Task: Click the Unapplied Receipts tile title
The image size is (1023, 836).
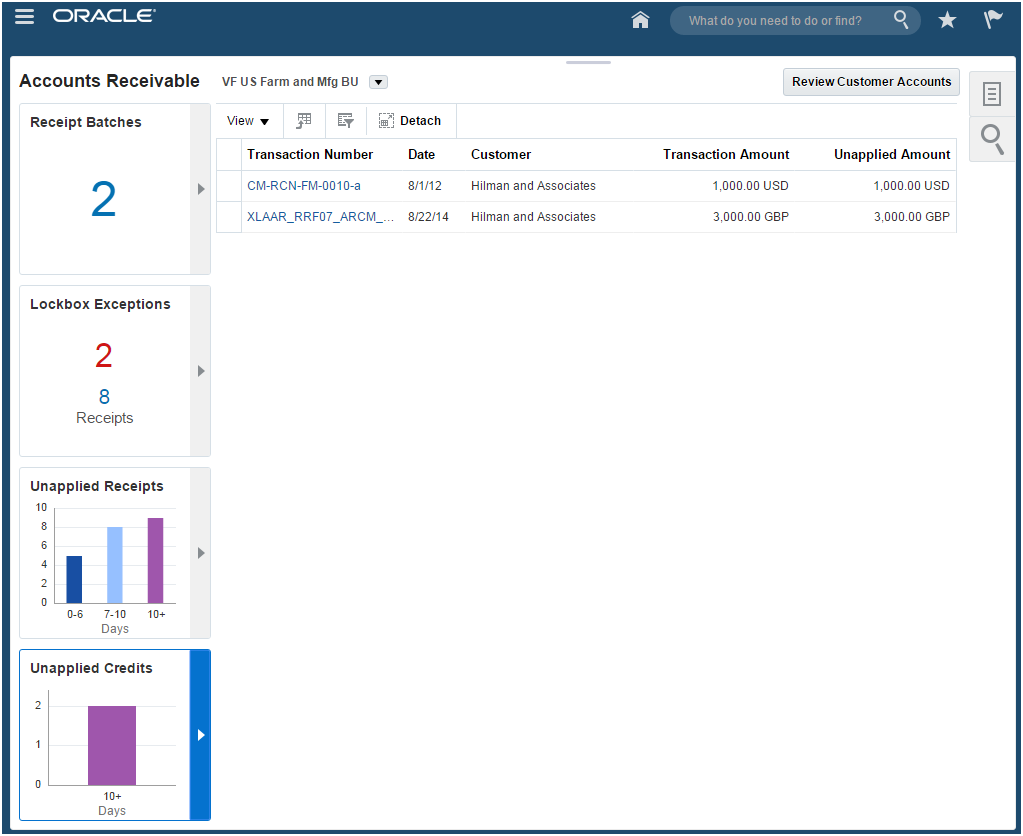Action: point(97,486)
